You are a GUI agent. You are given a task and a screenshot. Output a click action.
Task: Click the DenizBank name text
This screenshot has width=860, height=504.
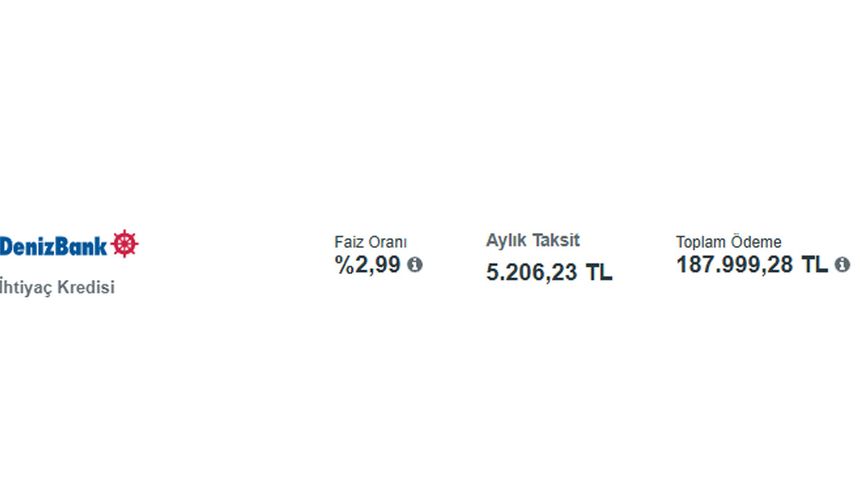(53, 245)
